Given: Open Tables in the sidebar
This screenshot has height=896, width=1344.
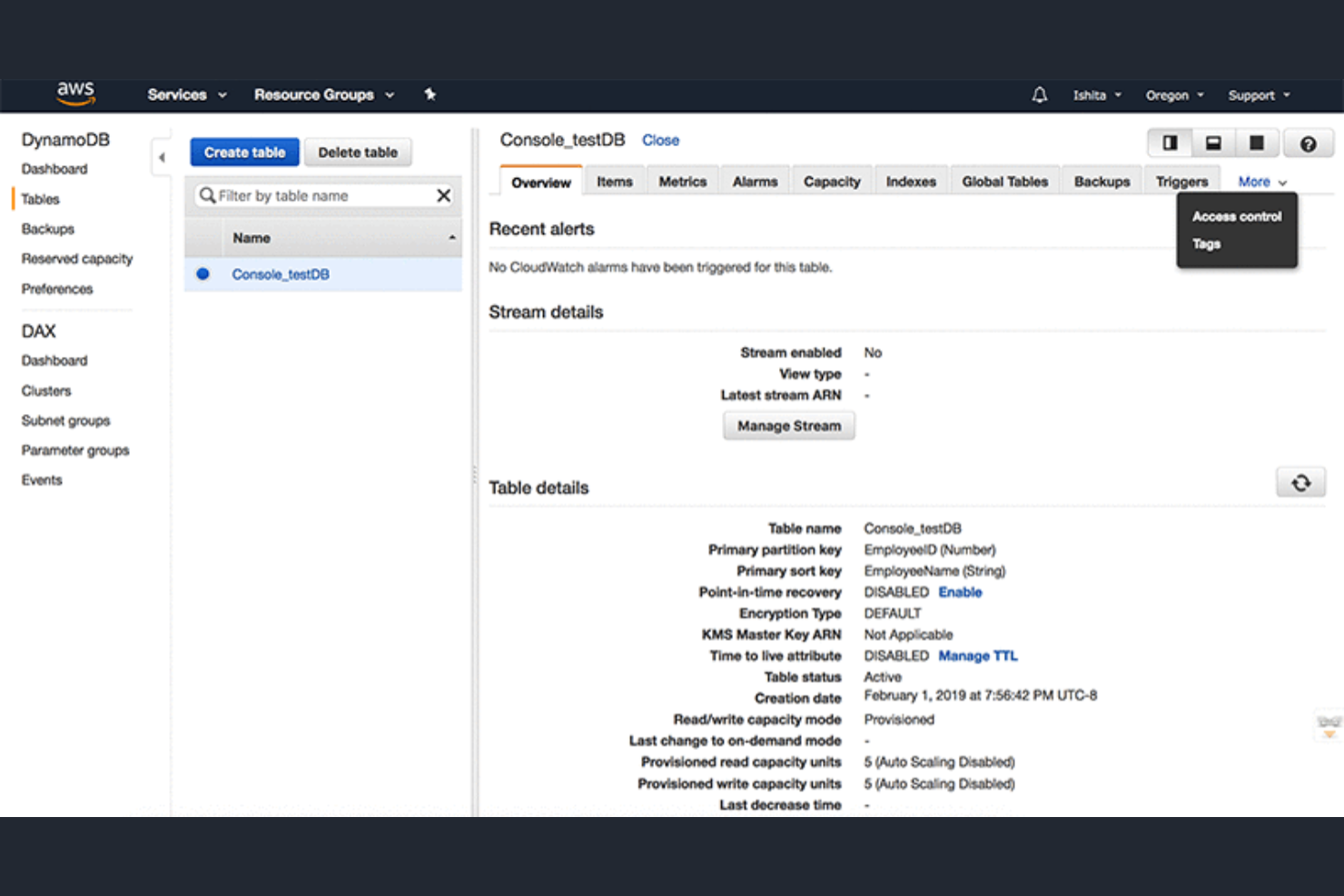Looking at the screenshot, I should point(40,199).
